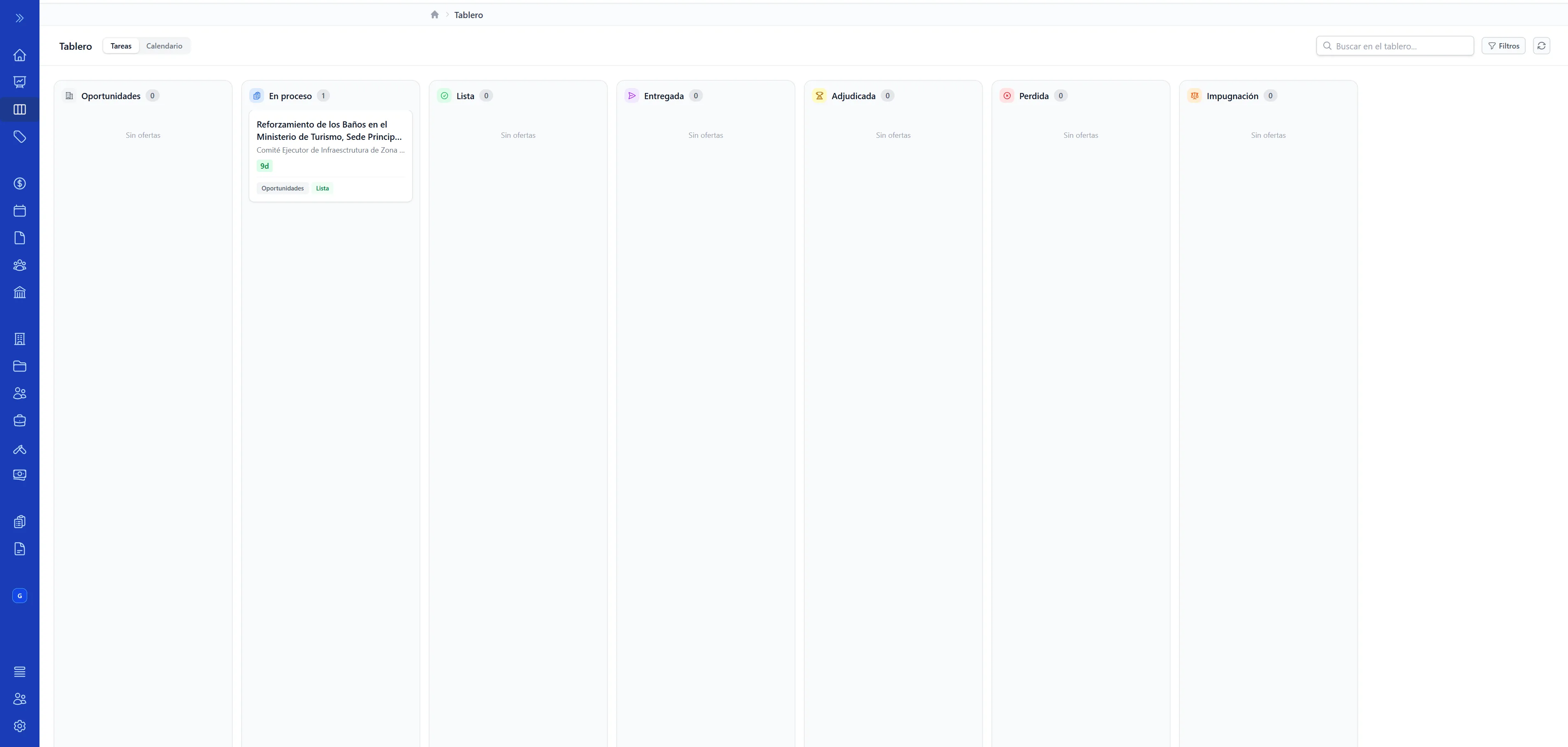
Task: Click the Perdida column header
Action: click(x=1034, y=95)
